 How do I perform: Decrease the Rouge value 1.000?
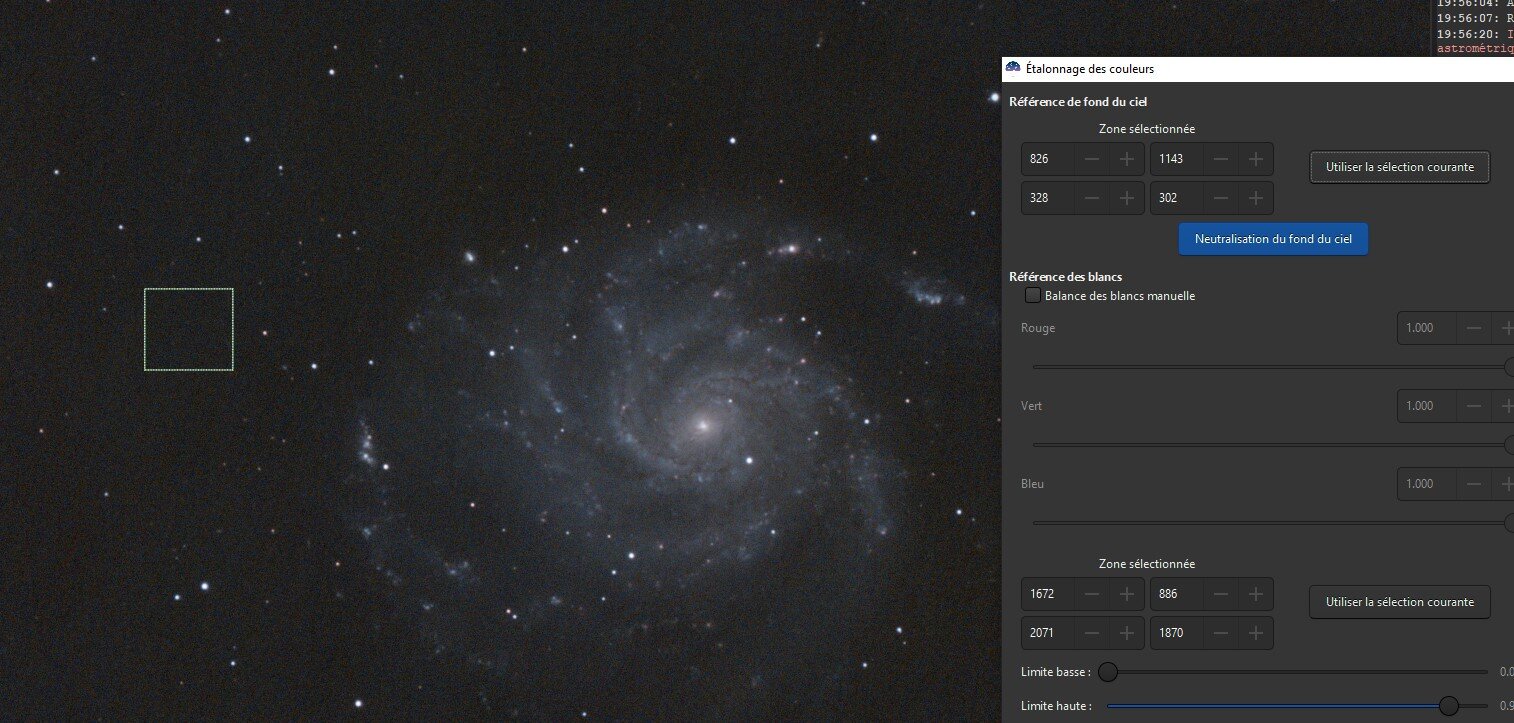click(1474, 328)
